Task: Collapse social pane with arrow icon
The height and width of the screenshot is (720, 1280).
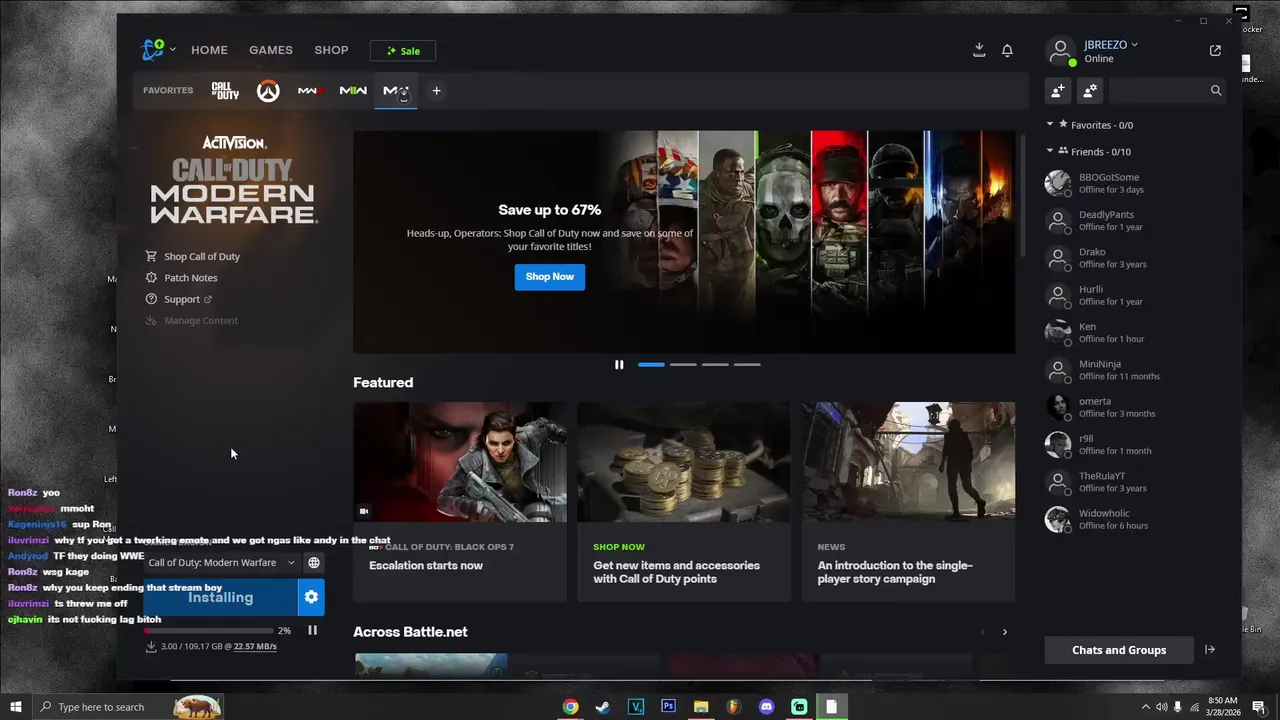Action: click(x=1210, y=650)
